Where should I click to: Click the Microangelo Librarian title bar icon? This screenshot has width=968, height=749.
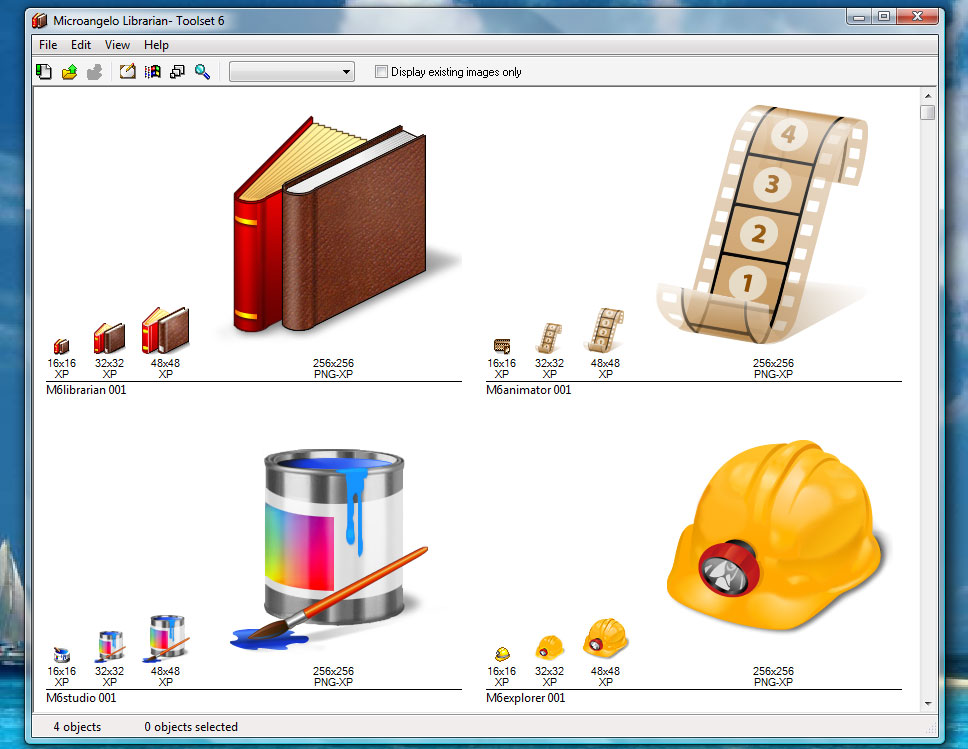point(40,20)
